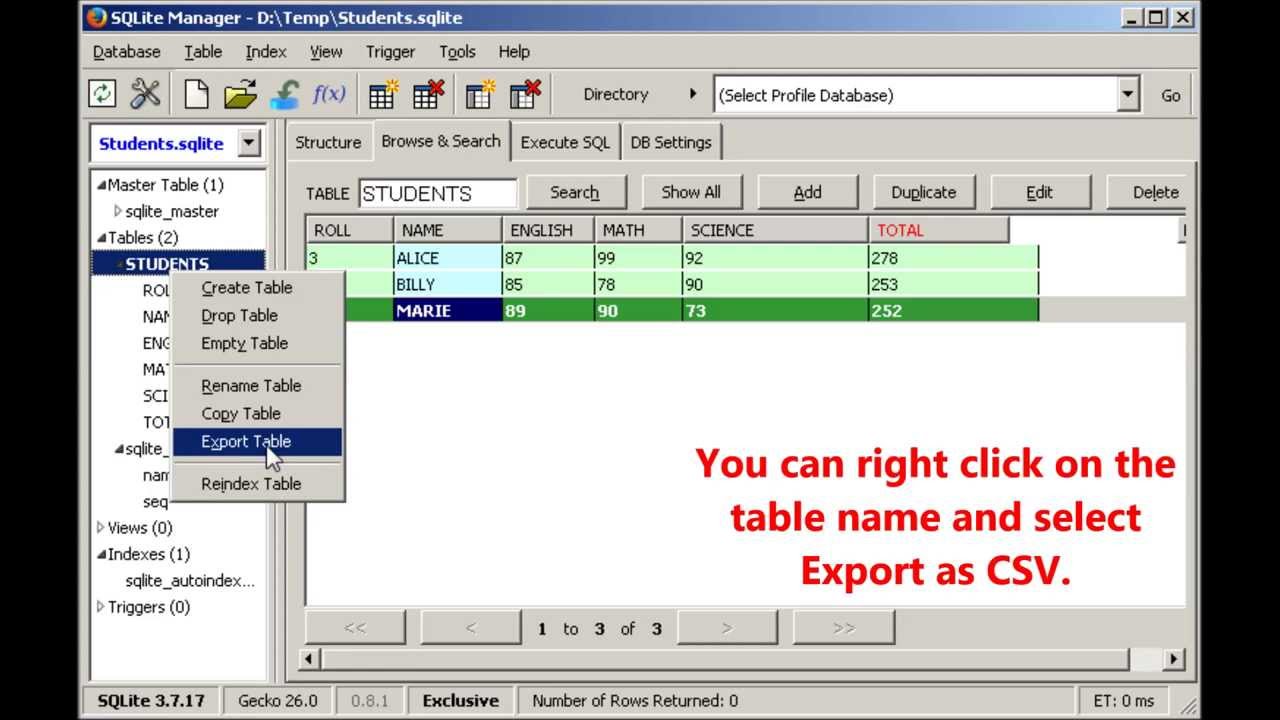The height and width of the screenshot is (720, 1280).
Task: Open the Tools menu
Action: point(457,52)
